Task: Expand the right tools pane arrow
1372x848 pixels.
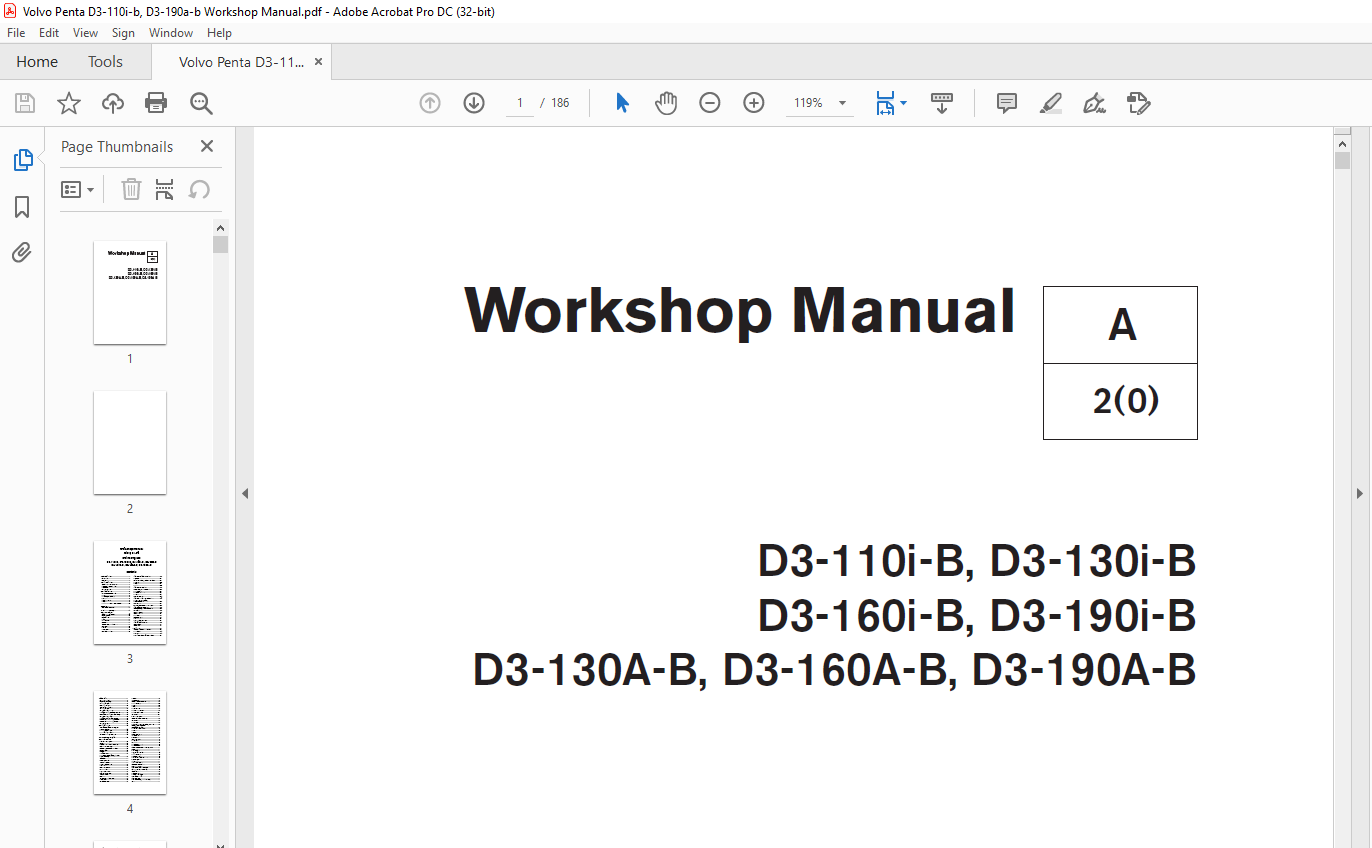Action: click(x=1360, y=493)
